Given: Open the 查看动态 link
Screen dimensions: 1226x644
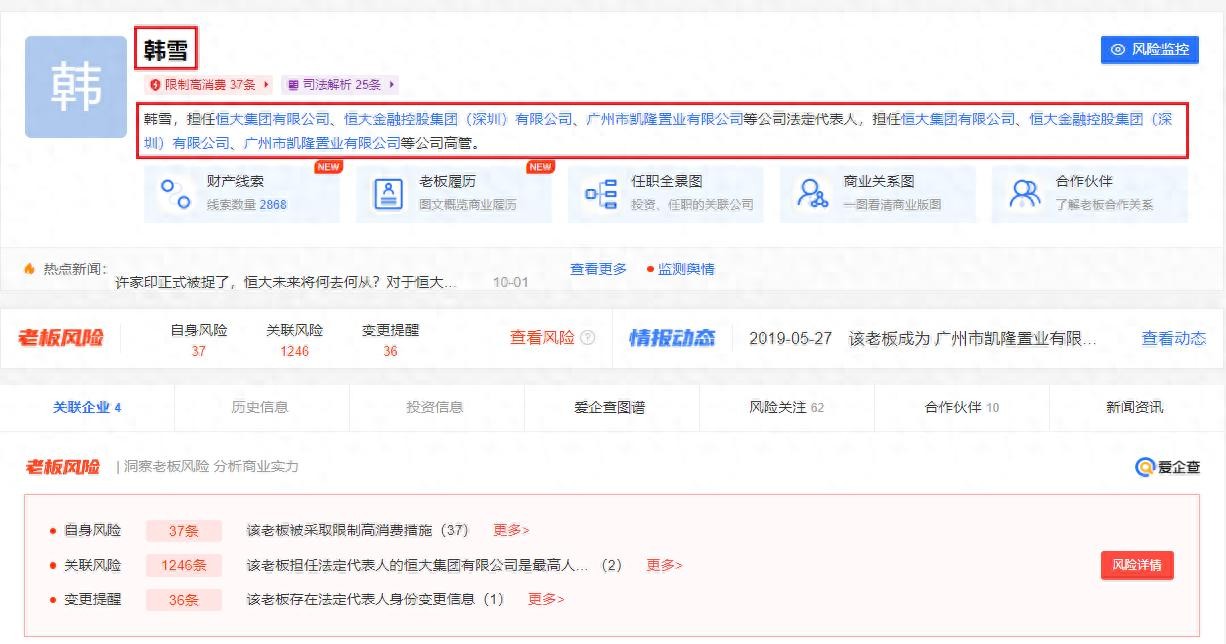Looking at the screenshot, I should [x=1173, y=338].
